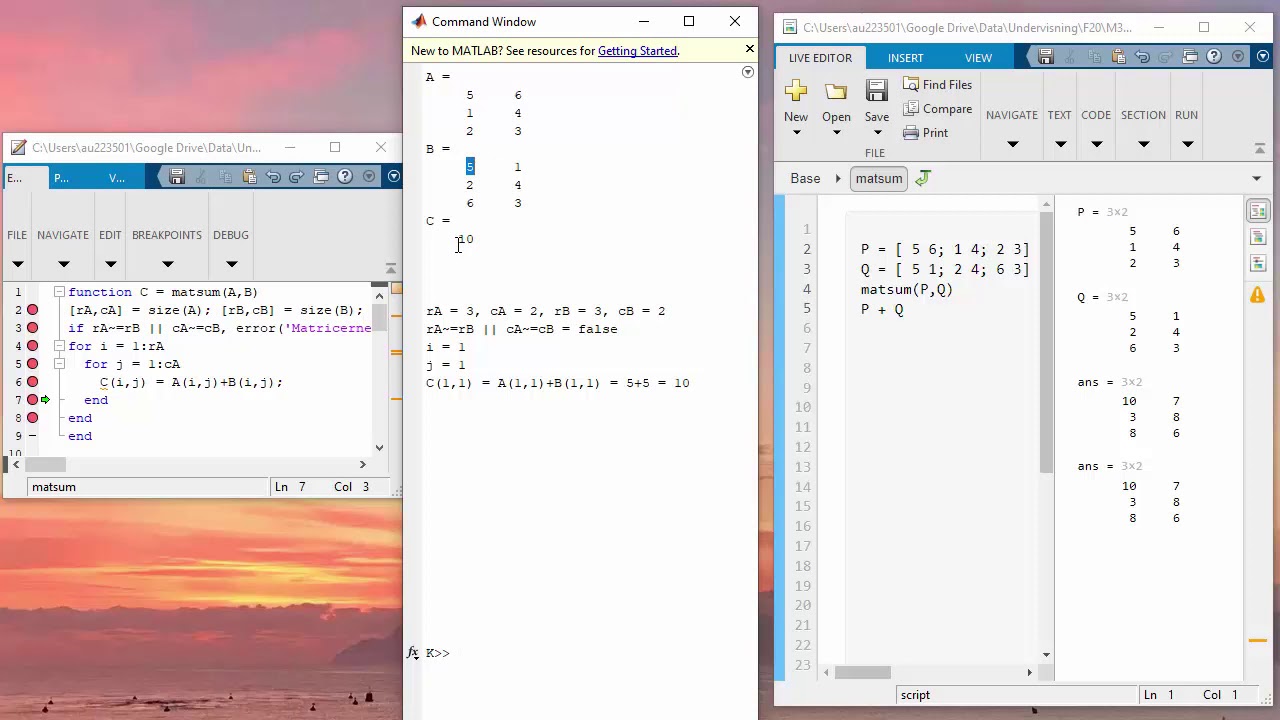Viewport: 1280px width, 720px height.
Task: Click the Open folder icon in Live Editor
Action: [x=836, y=92]
